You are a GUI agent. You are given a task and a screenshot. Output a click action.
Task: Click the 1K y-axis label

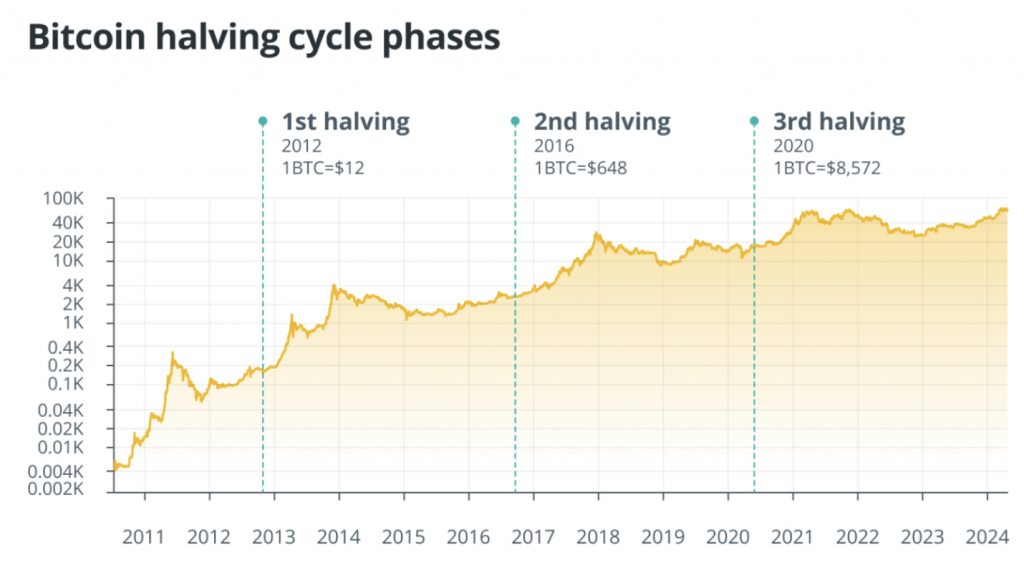[x=73, y=322]
